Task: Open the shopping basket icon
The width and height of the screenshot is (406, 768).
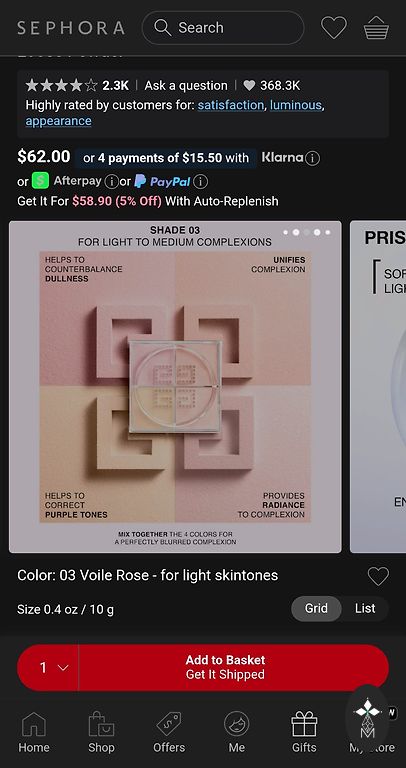Action: pyautogui.click(x=376, y=28)
